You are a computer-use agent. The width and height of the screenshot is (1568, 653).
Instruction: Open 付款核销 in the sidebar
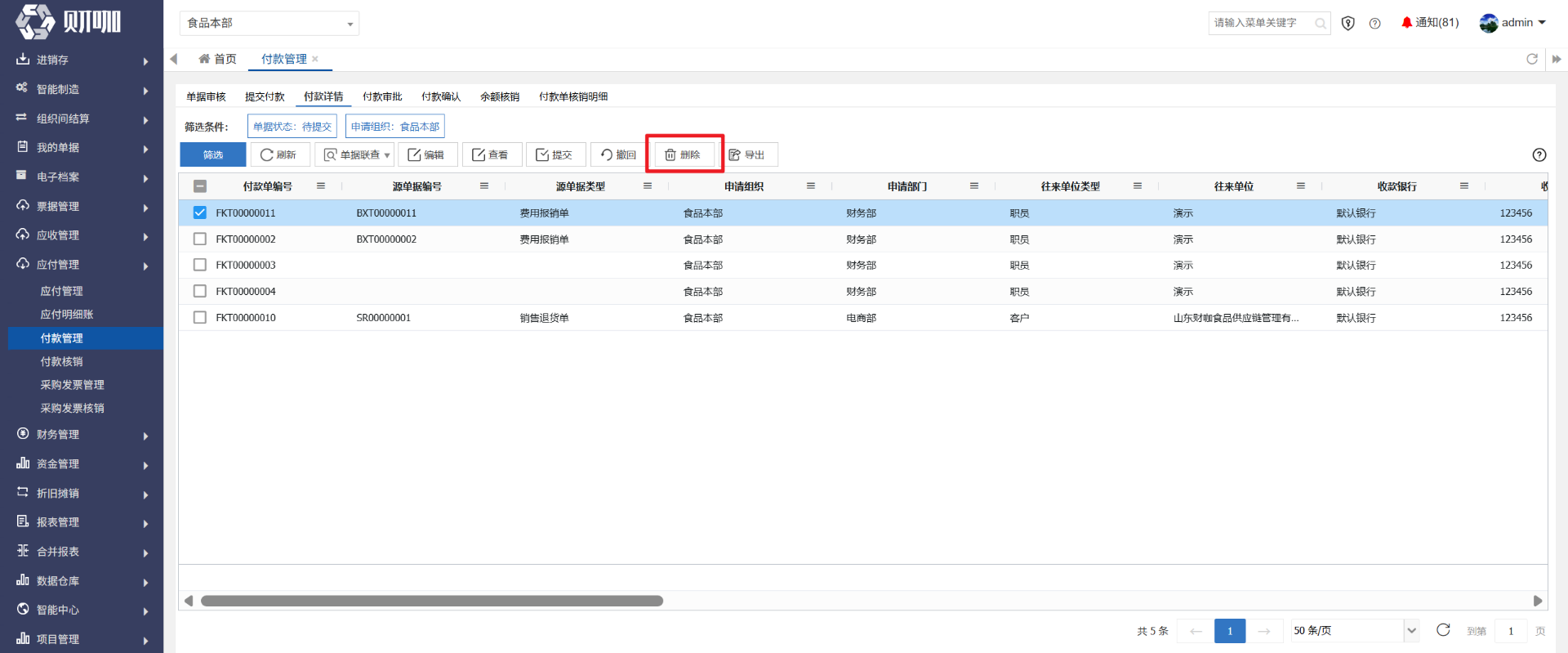tap(62, 361)
